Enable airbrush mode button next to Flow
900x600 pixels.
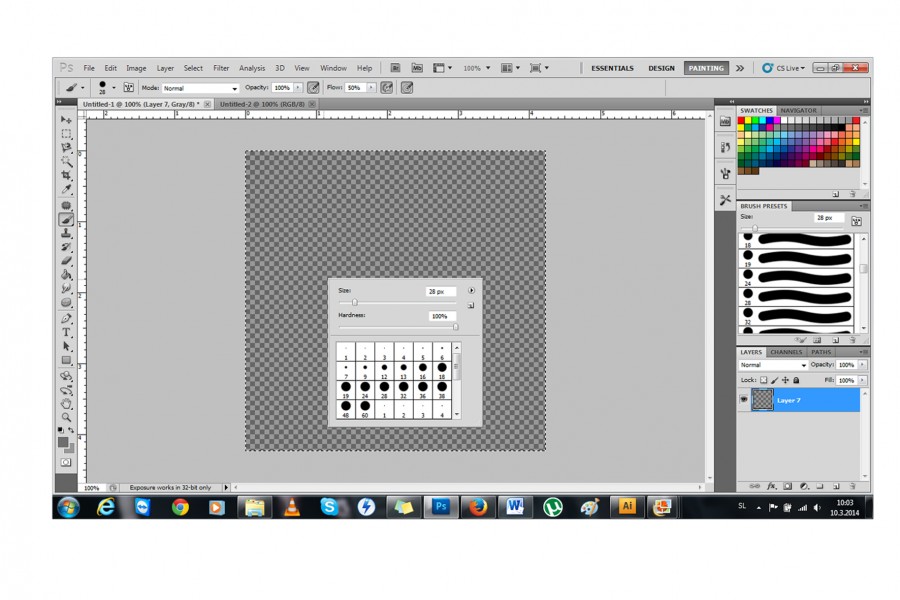[387, 88]
